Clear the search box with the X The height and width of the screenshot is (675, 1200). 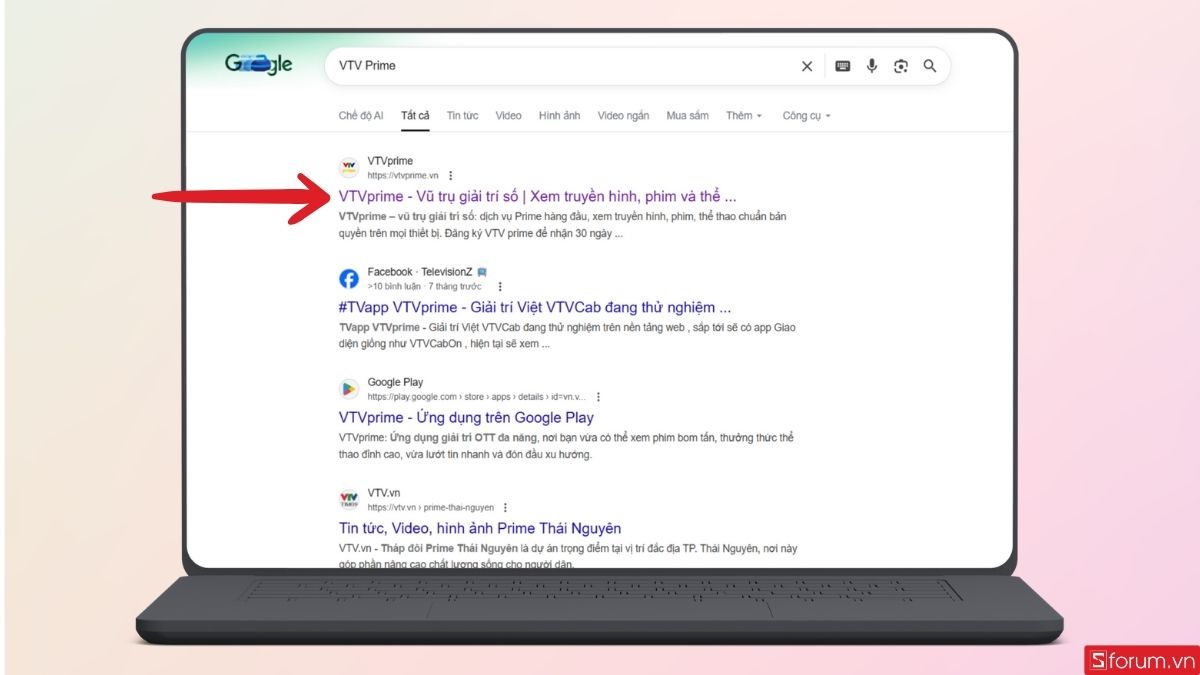click(807, 66)
